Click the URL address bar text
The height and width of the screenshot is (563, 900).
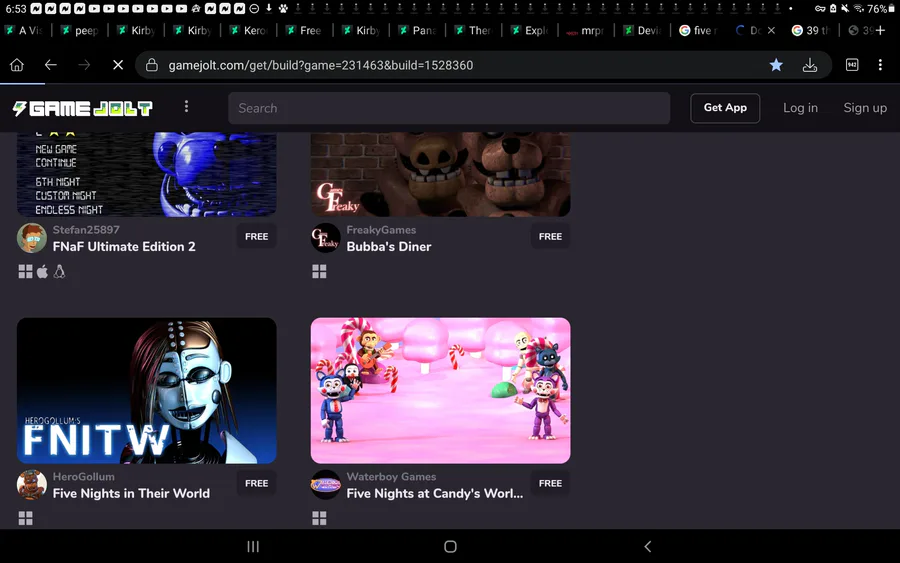pos(321,65)
